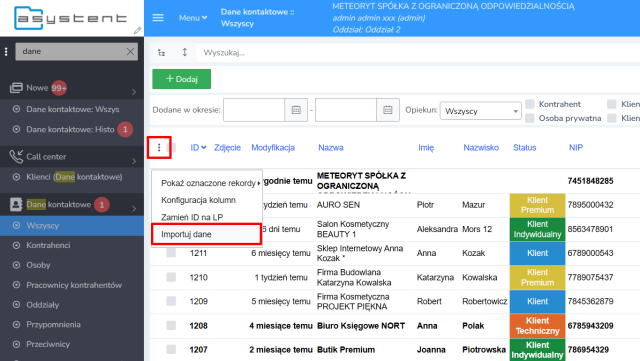This screenshot has width=640, height=361.
Task: Click the vertical sort arrows icon
Action: 184,52
